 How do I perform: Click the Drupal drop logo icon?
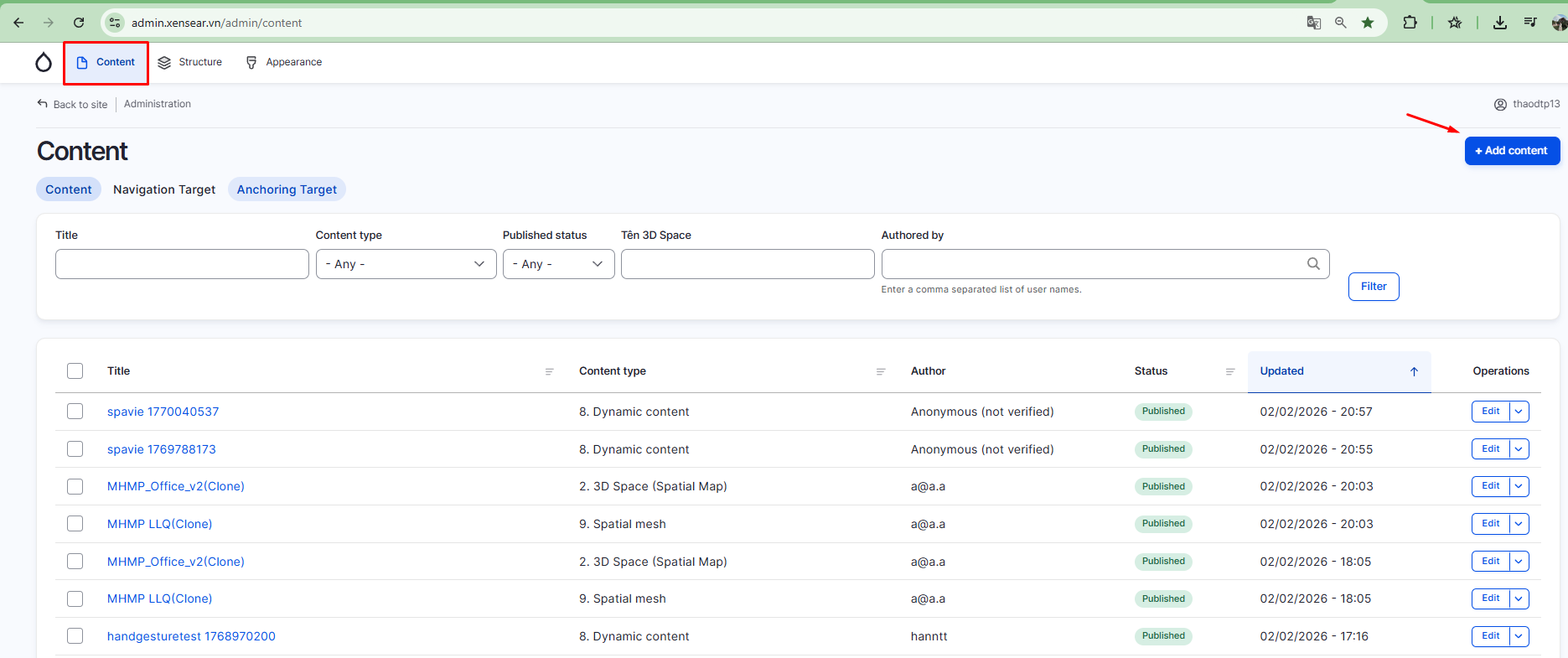pyautogui.click(x=44, y=62)
